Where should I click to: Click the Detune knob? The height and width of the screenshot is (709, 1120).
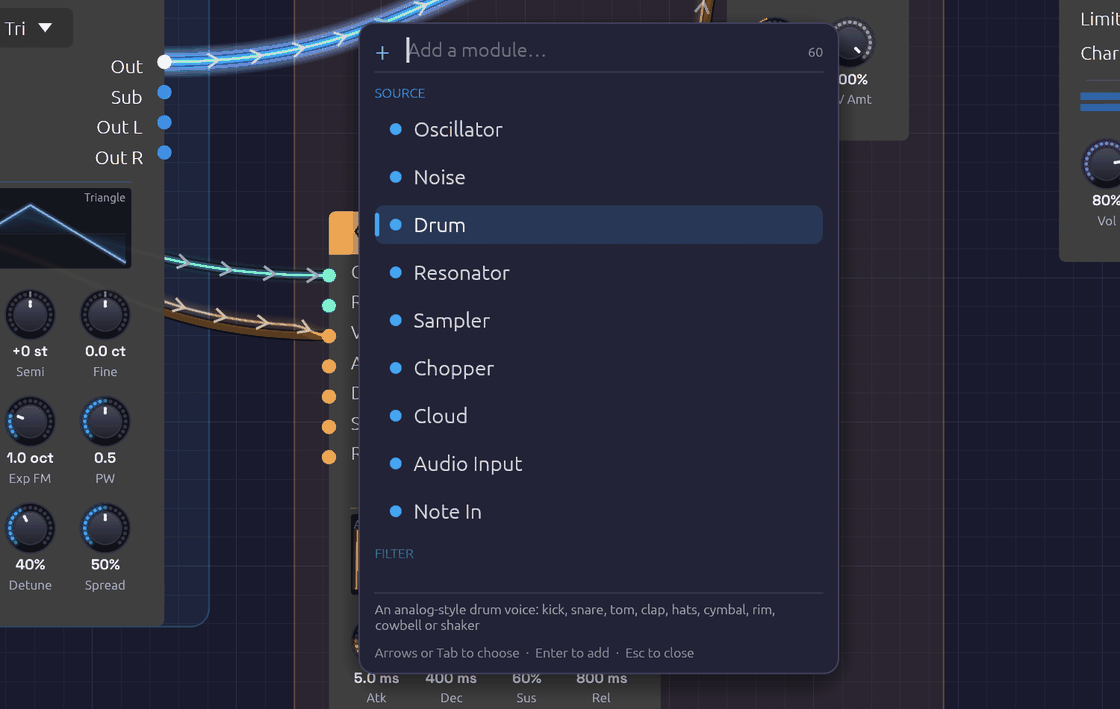tap(30, 528)
